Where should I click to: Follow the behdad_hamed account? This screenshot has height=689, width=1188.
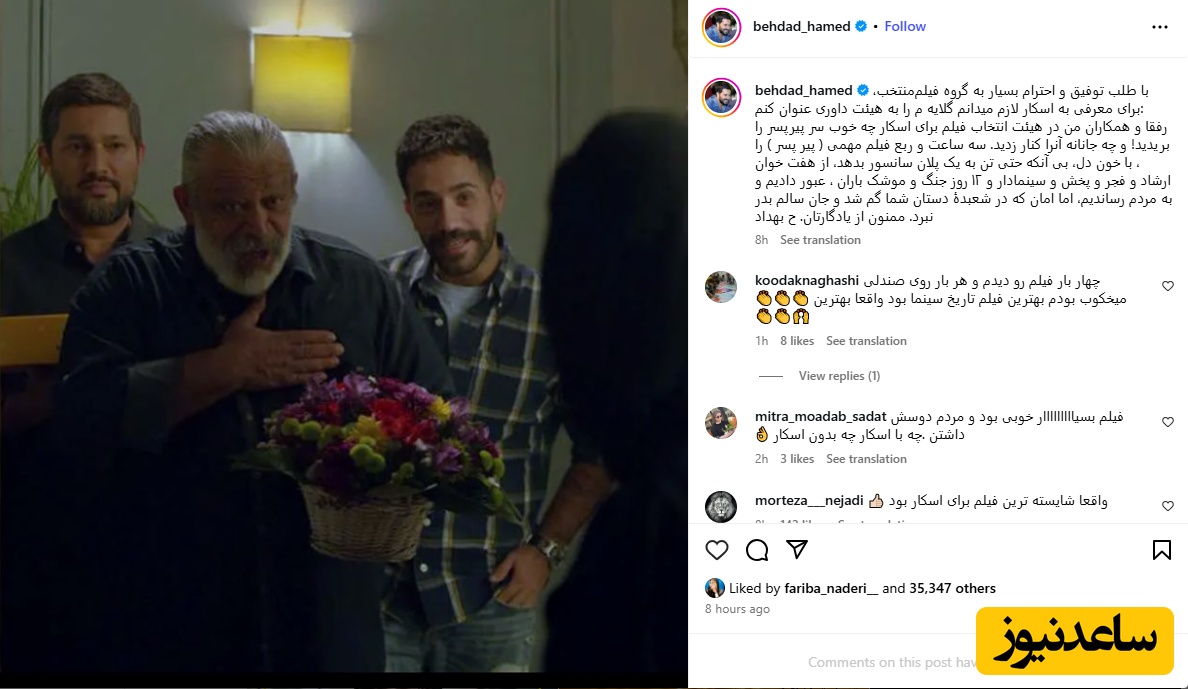pos(905,26)
